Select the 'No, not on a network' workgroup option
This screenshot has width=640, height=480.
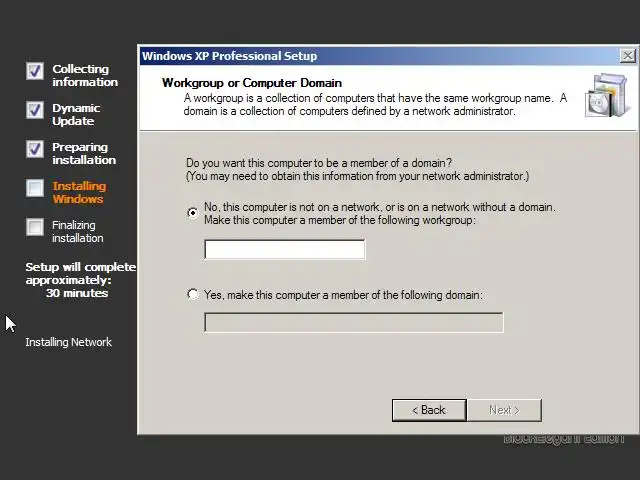(193, 213)
